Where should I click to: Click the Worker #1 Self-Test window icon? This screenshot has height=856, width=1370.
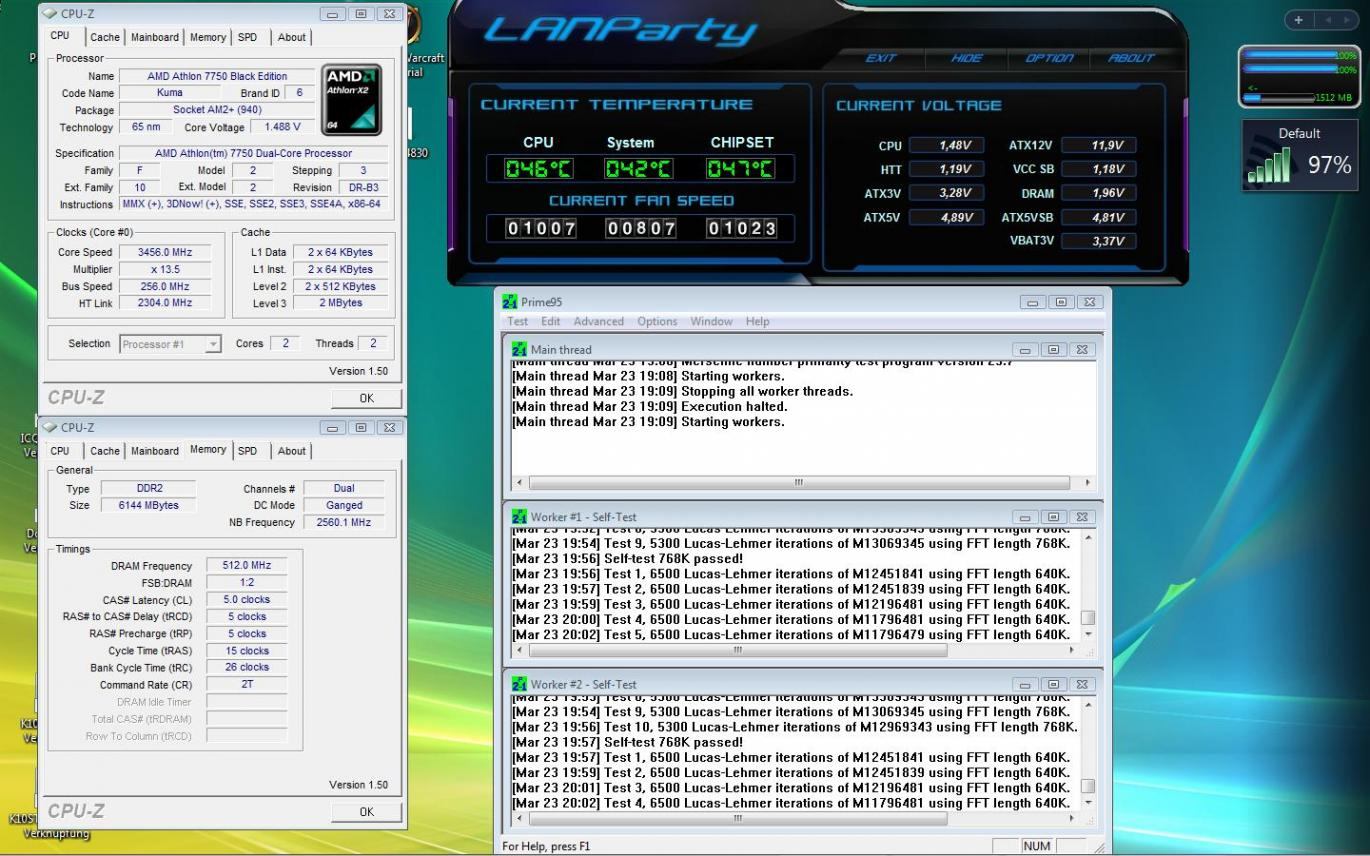pos(519,517)
